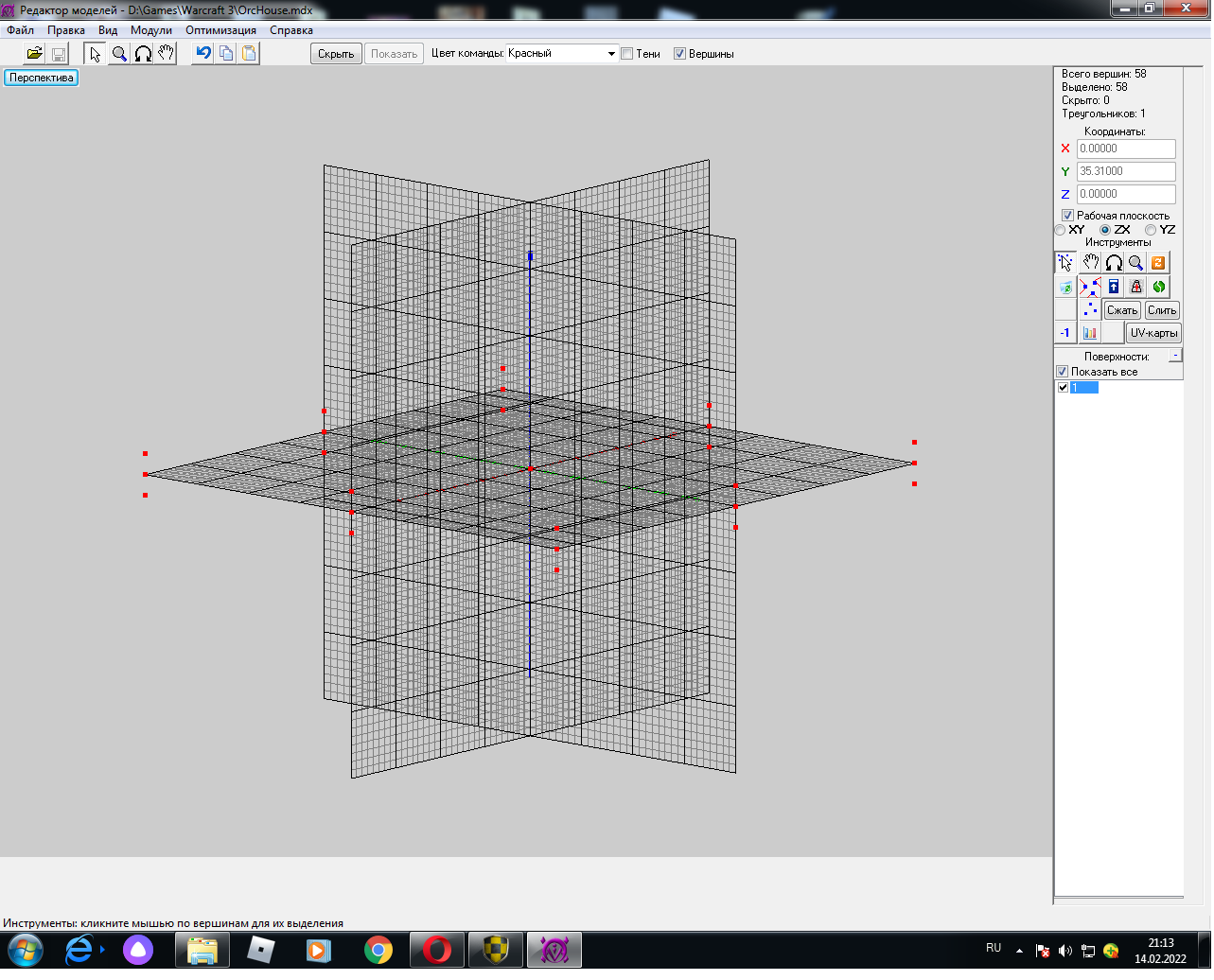
Task: Click the Y coordinate input field
Action: [x=1126, y=171]
